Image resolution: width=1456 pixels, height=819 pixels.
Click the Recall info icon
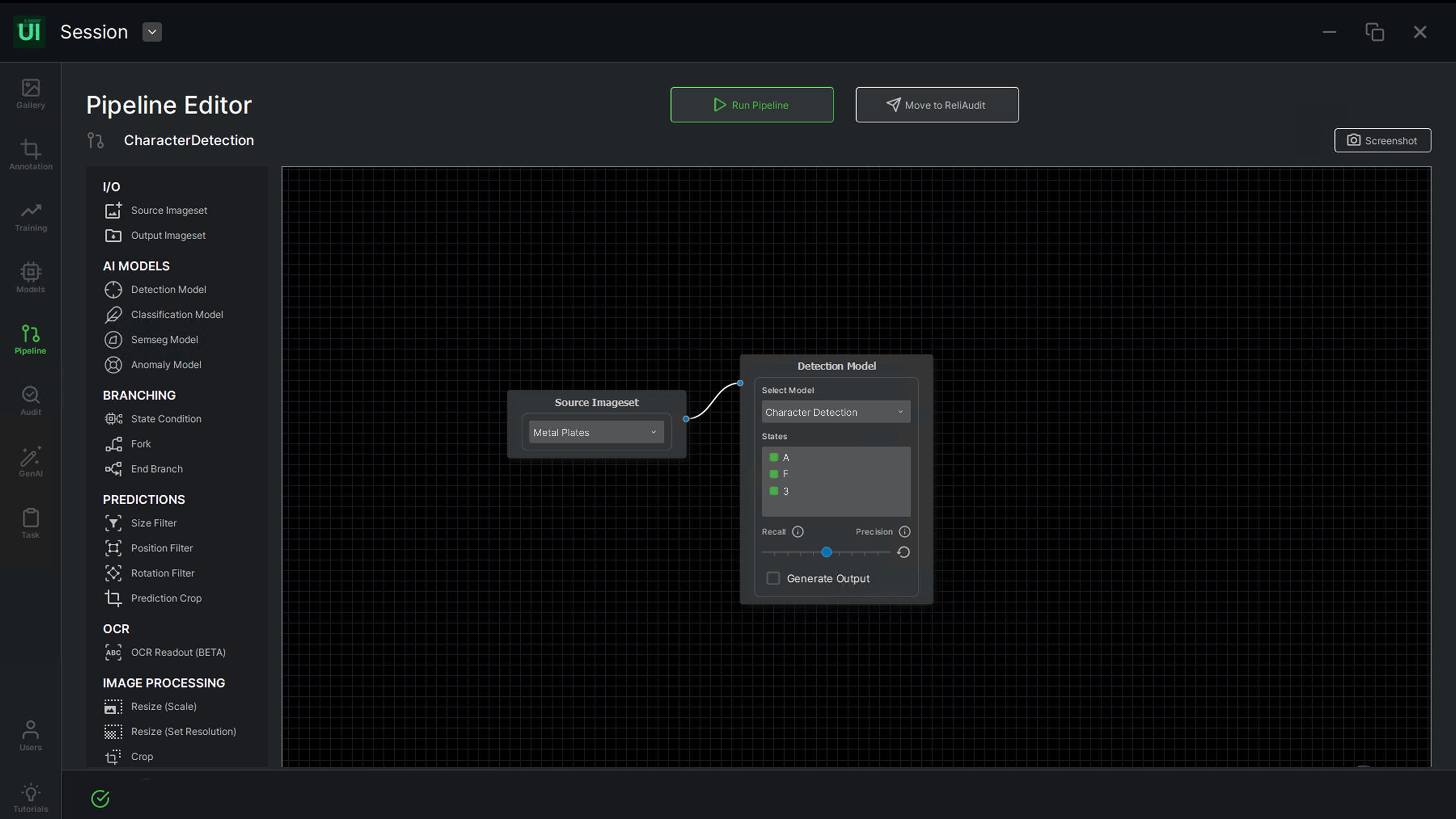click(x=797, y=532)
